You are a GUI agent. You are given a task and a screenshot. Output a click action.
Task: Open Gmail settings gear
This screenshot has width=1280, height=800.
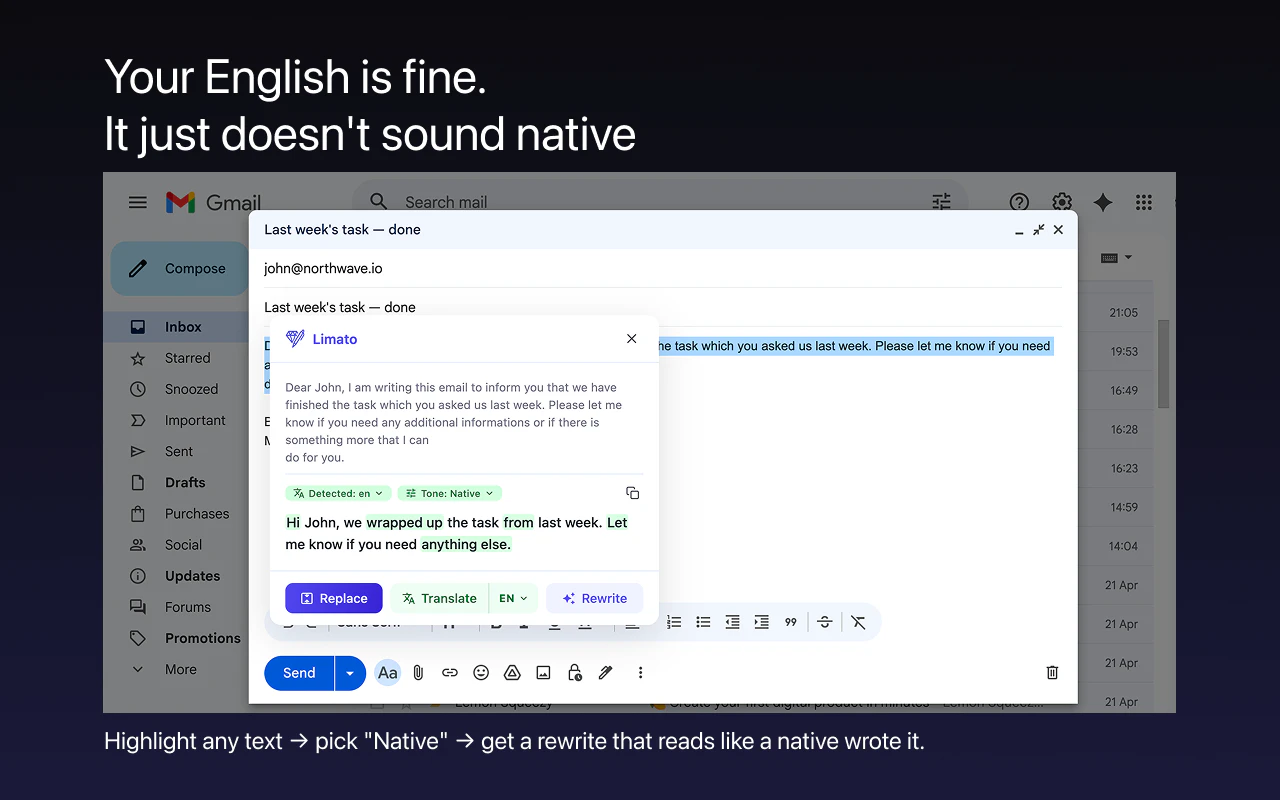pyautogui.click(x=1061, y=202)
